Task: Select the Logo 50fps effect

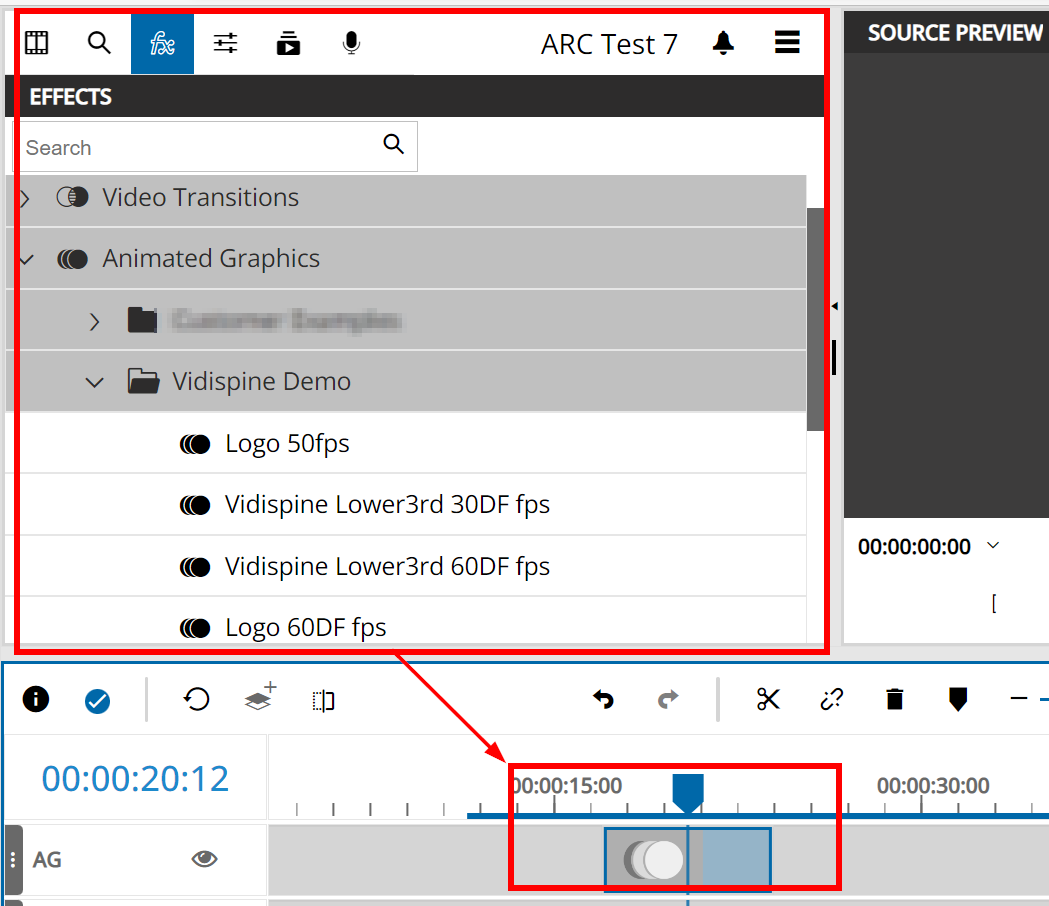Action: pyautogui.click(x=287, y=444)
